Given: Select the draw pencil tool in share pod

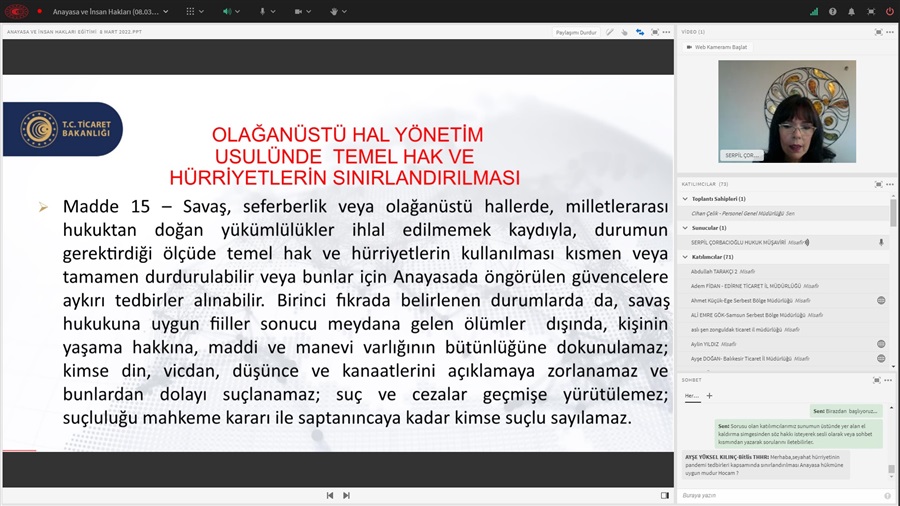Looking at the screenshot, I should [610, 32].
